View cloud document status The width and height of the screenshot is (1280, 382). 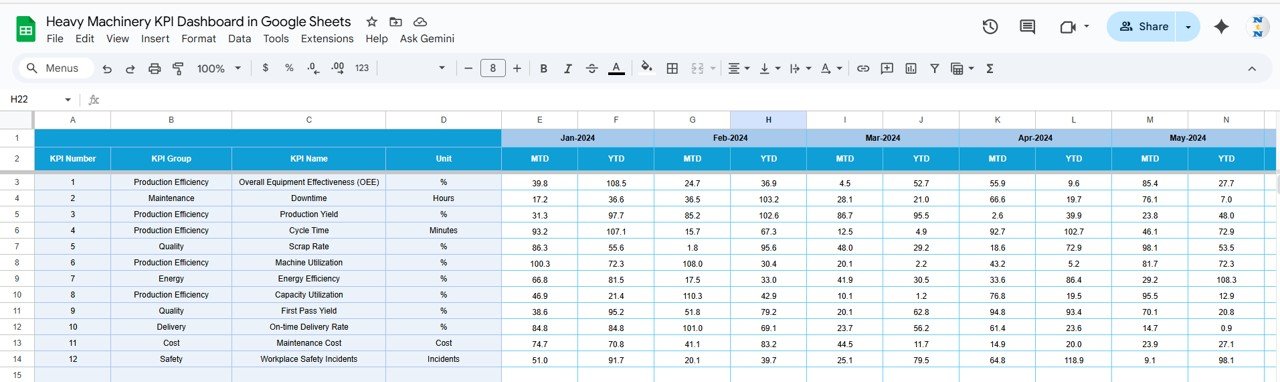420,22
